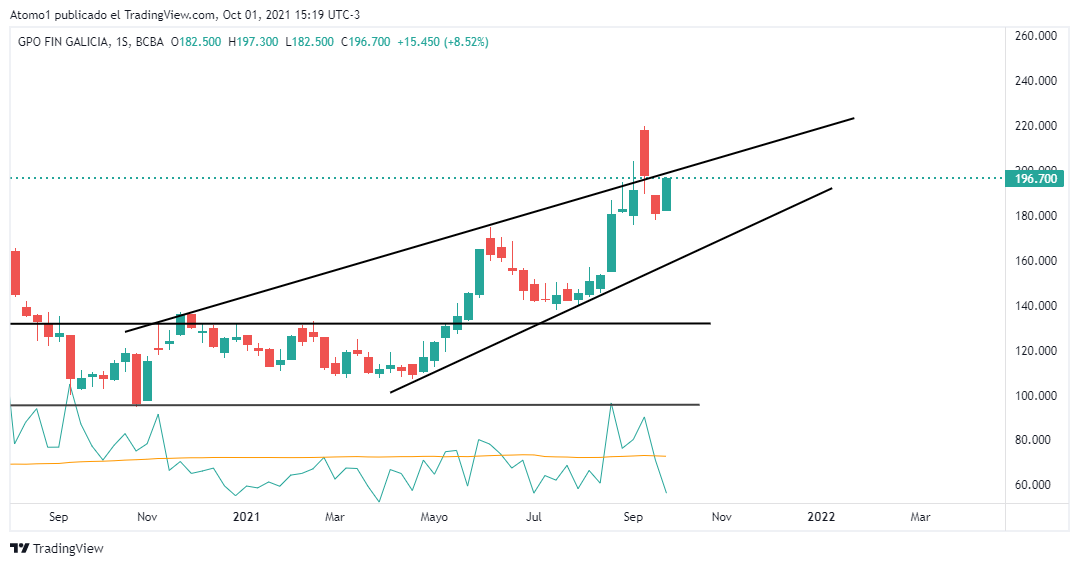
Task: Click the 2022 label on the time axis
Action: pos(821,517)
